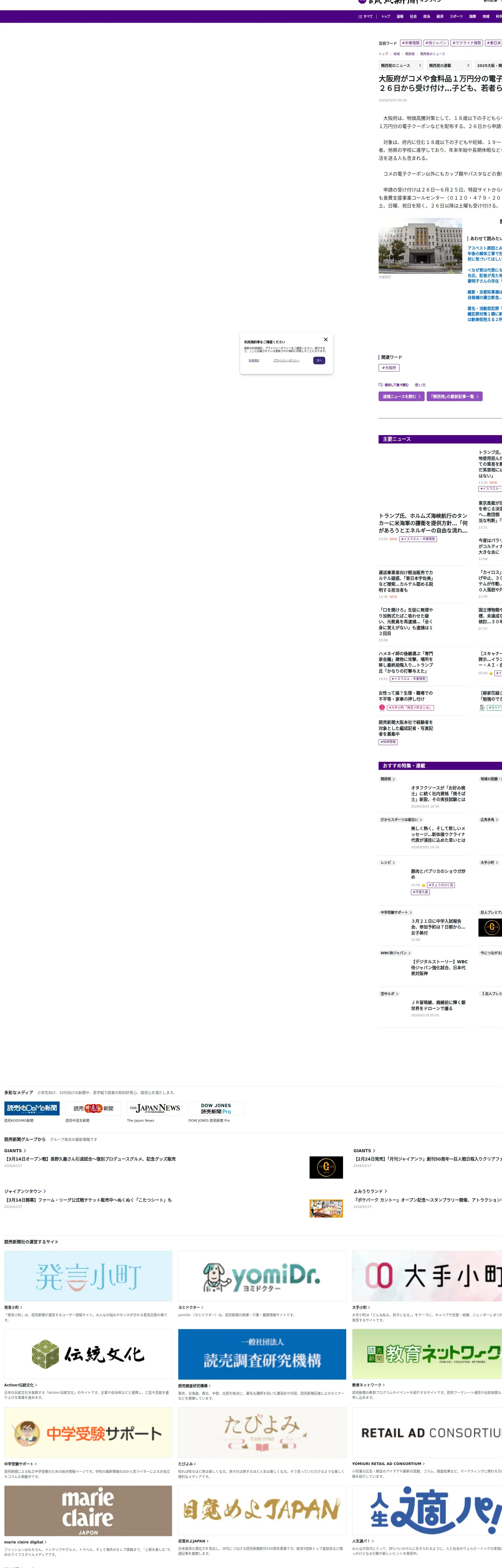502x1568 pixels.
Task: Click the 大手小町 site banner image
Action: coord(427,1276)
